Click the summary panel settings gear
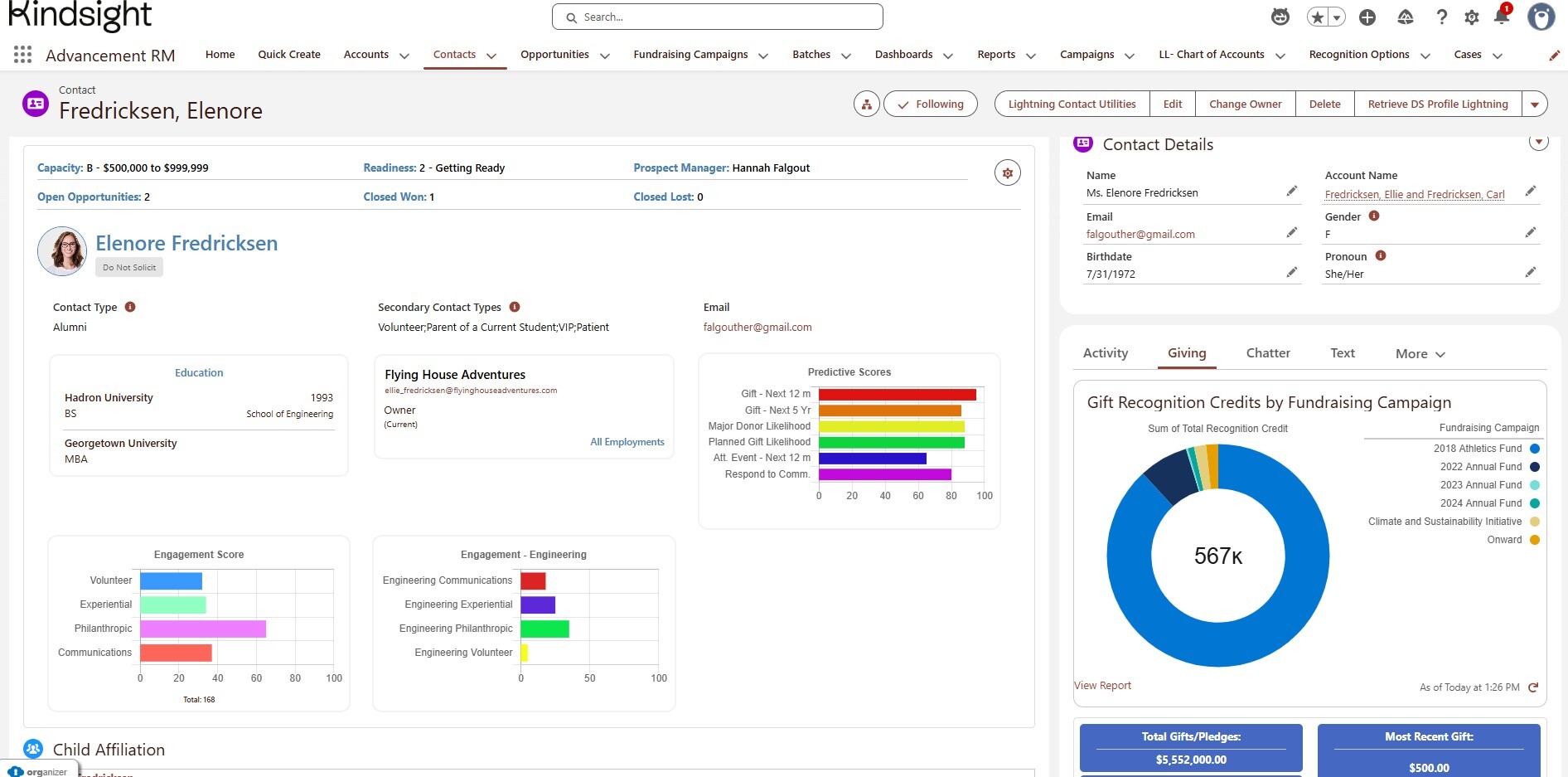The image size is (1568, 777). [x=1007, y=173]
